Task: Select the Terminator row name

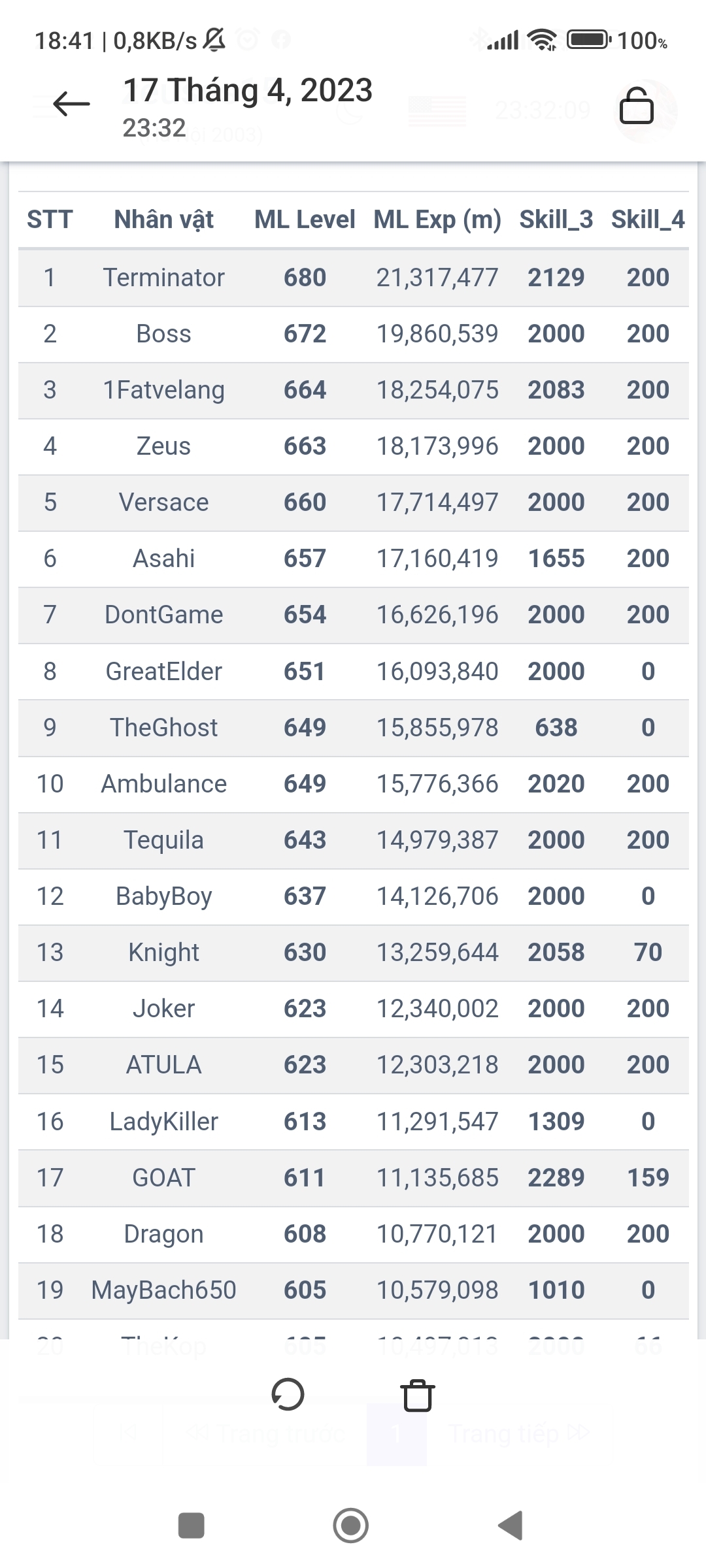Action: (x=163, y=278)
